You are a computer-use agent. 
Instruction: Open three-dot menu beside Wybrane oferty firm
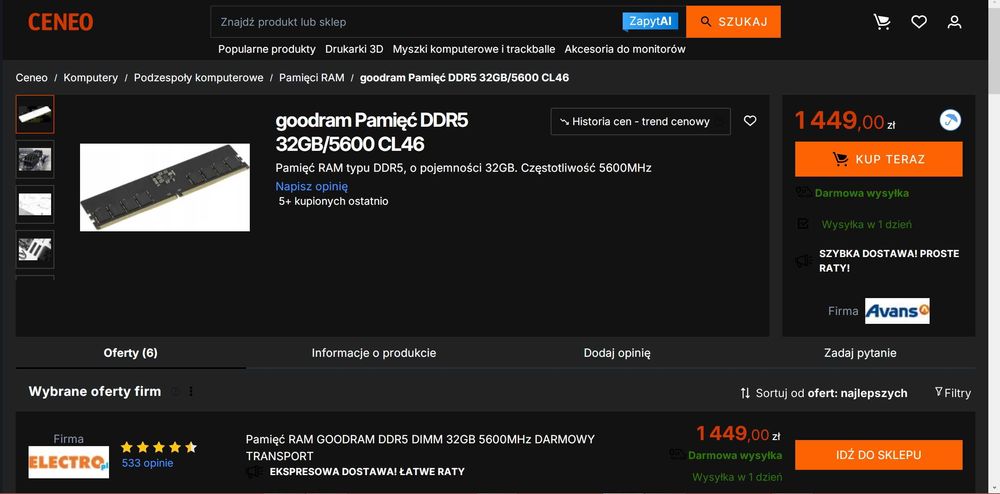coord(191,391)
